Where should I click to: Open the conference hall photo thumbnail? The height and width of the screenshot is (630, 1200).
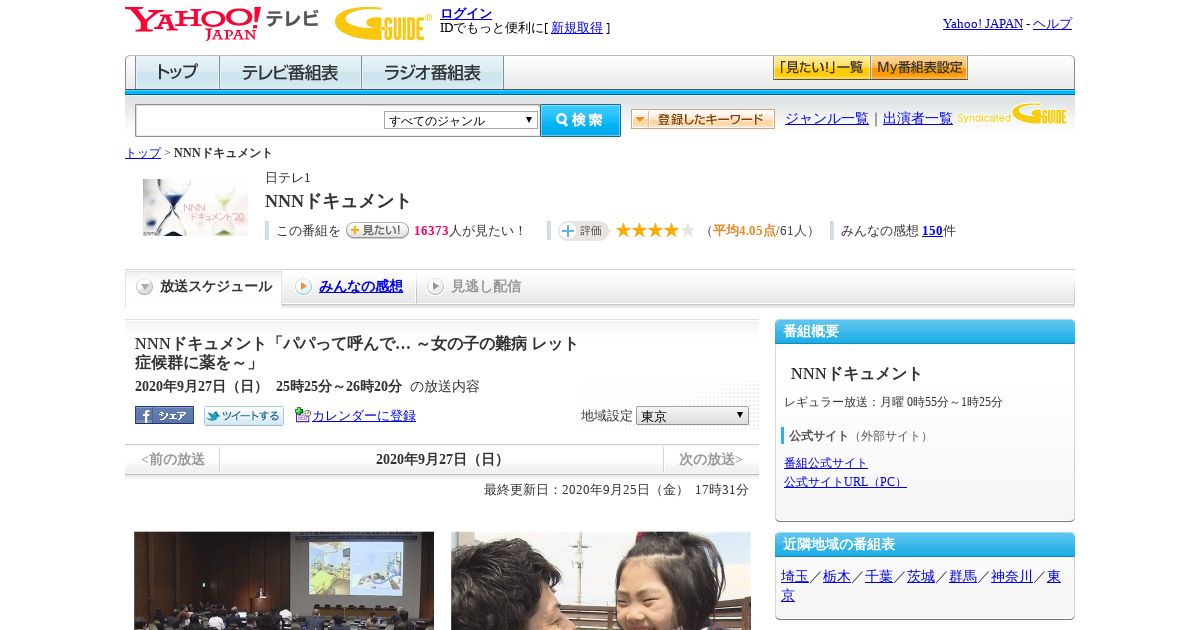tap(284, 581)
